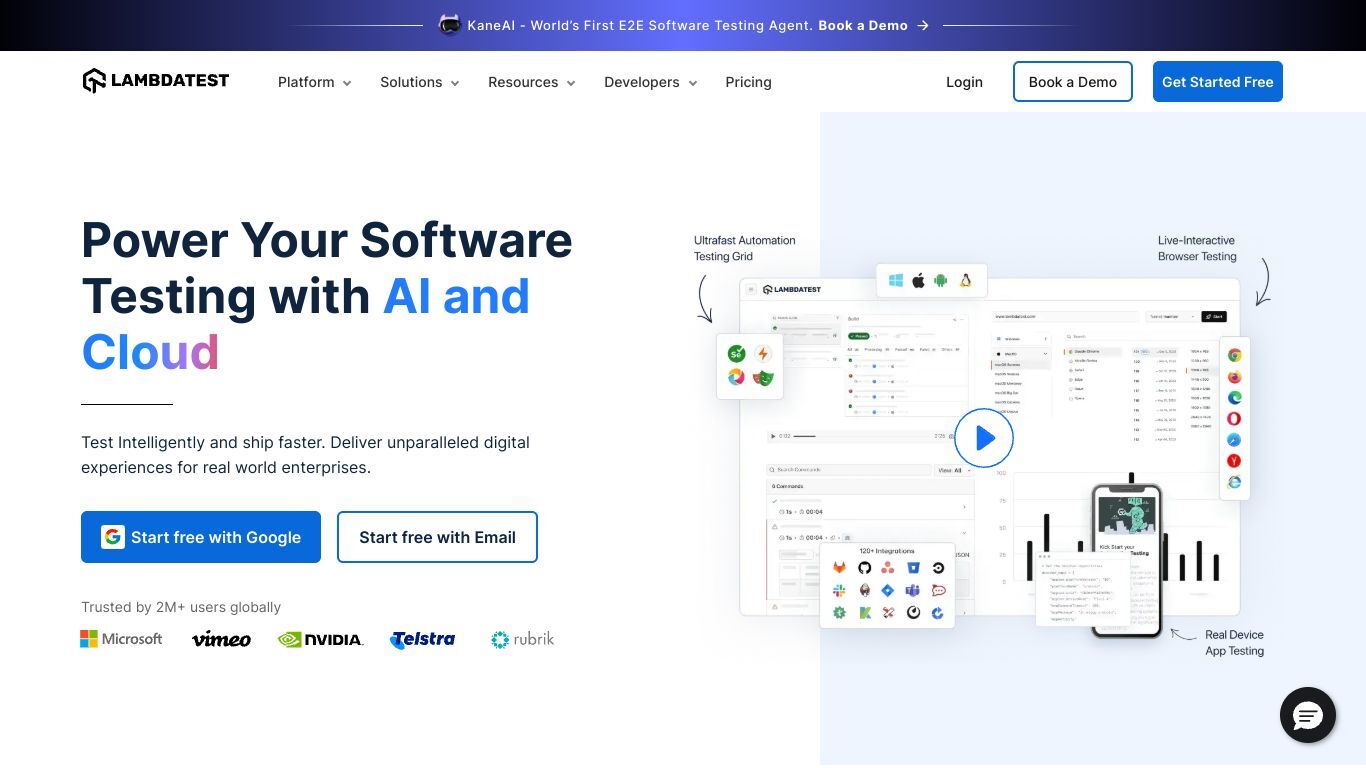1366x768 pixels.
Task: Click the Bitbucket icon in integrations card
Action: (913, 568)
